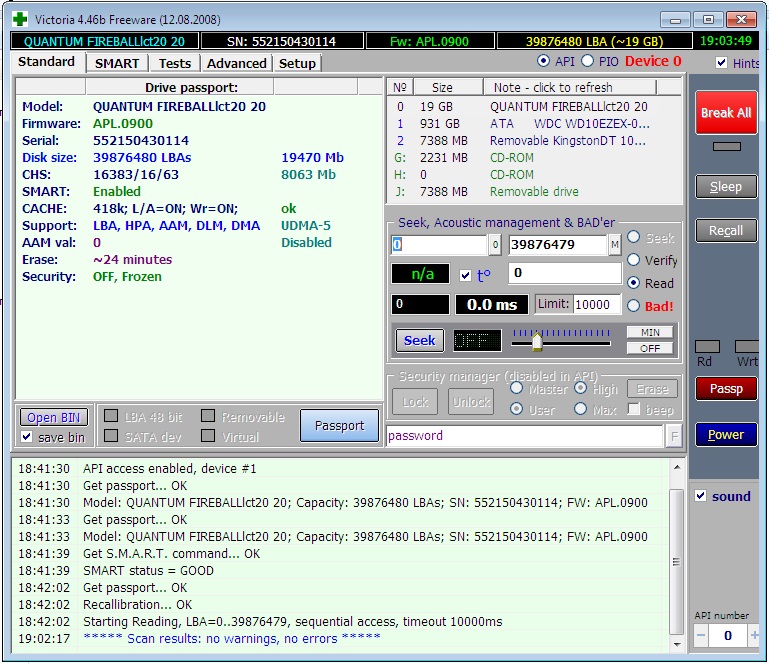Click the MIN acoustic button
Screen dimensions: 769x664
650,332
